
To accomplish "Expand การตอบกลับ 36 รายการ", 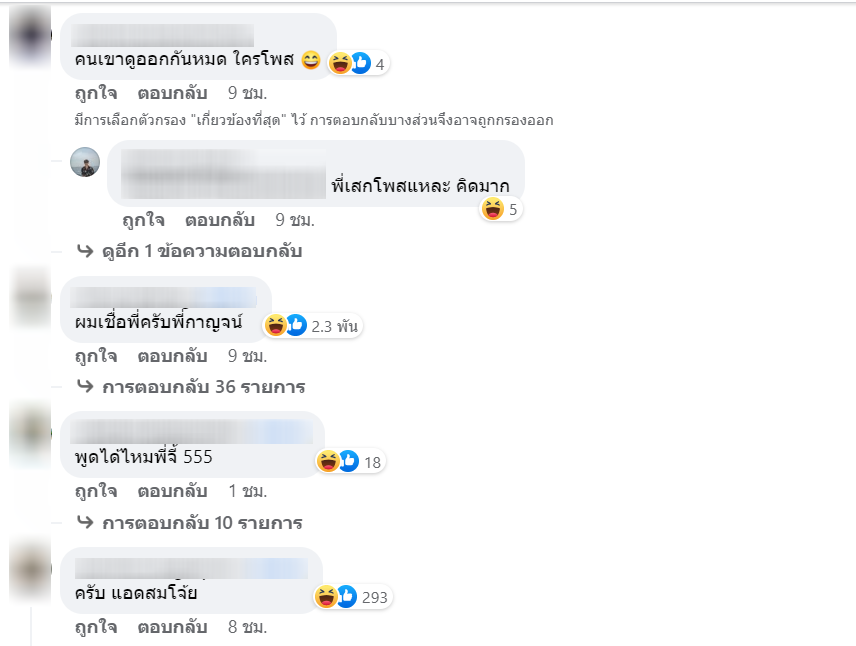I will click(204, 387).
